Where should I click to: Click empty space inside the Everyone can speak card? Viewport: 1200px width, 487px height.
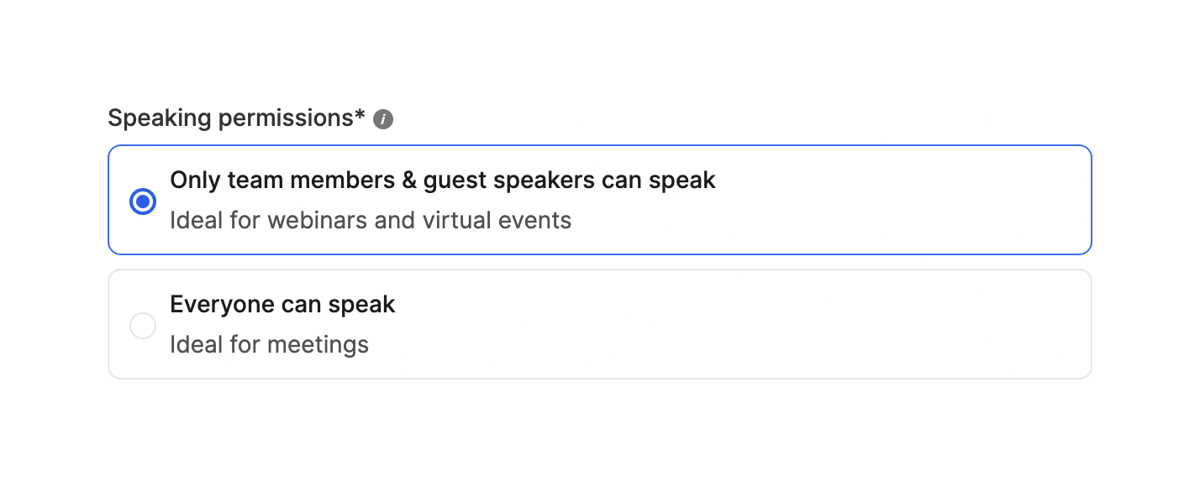[750, 325]
